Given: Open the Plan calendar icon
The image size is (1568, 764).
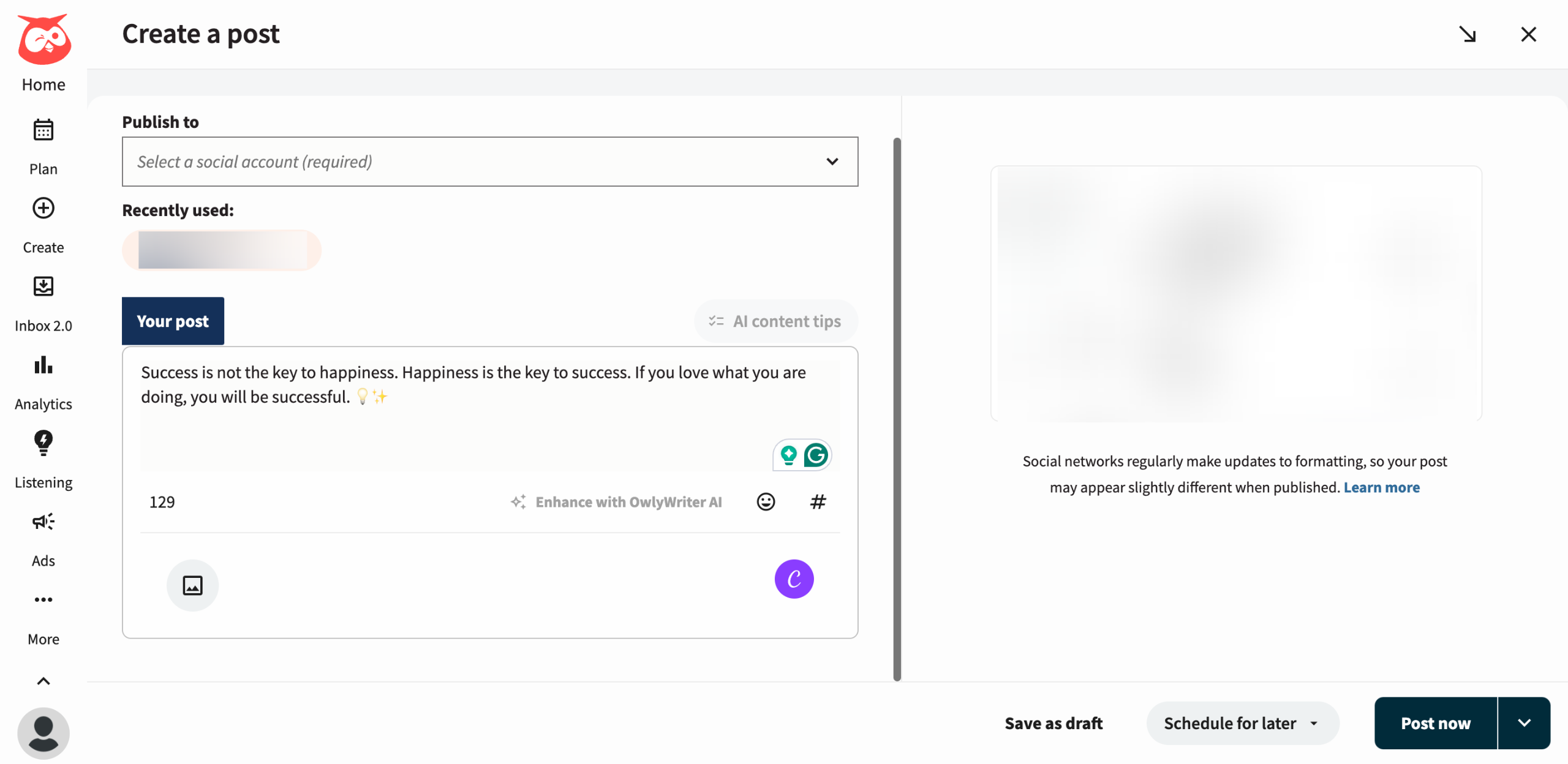Looking at the screenshot, I should [x=43, y=130].
